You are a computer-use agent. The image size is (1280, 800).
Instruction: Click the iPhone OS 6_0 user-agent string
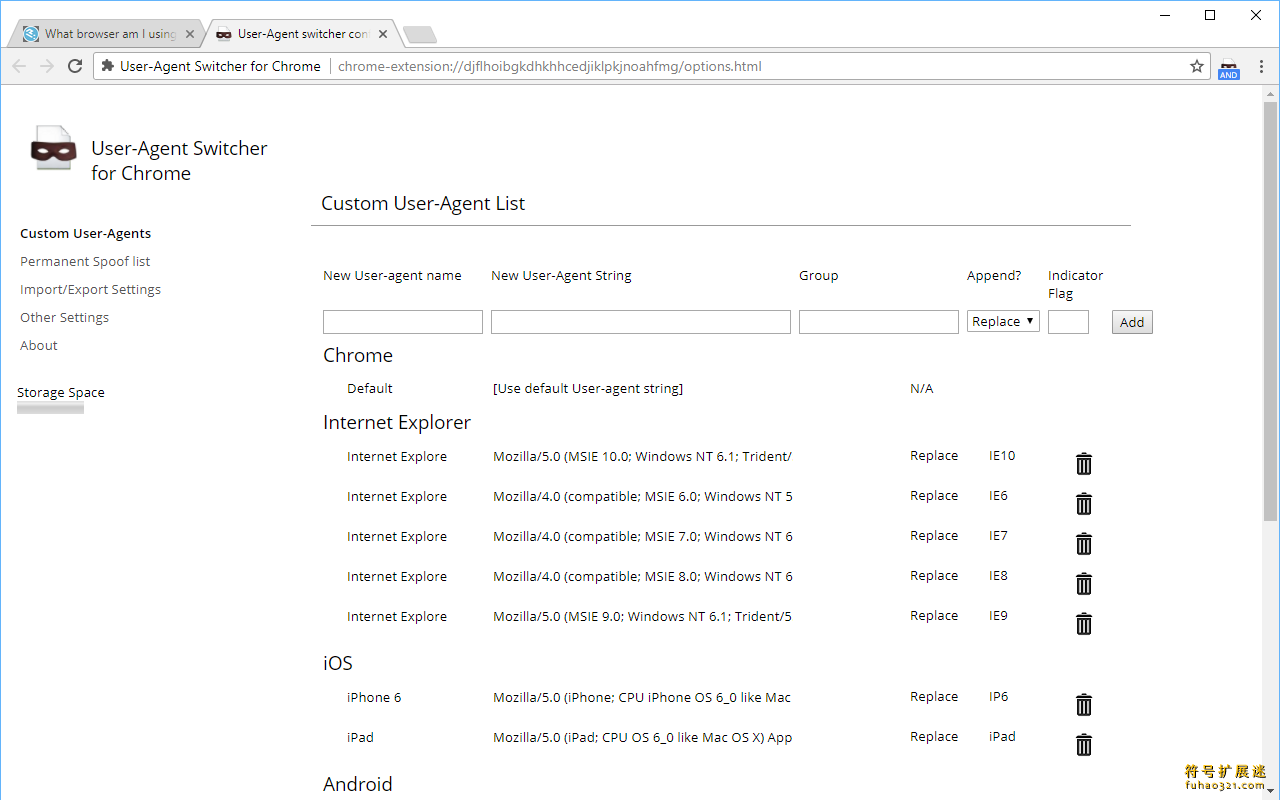point(642,697)
